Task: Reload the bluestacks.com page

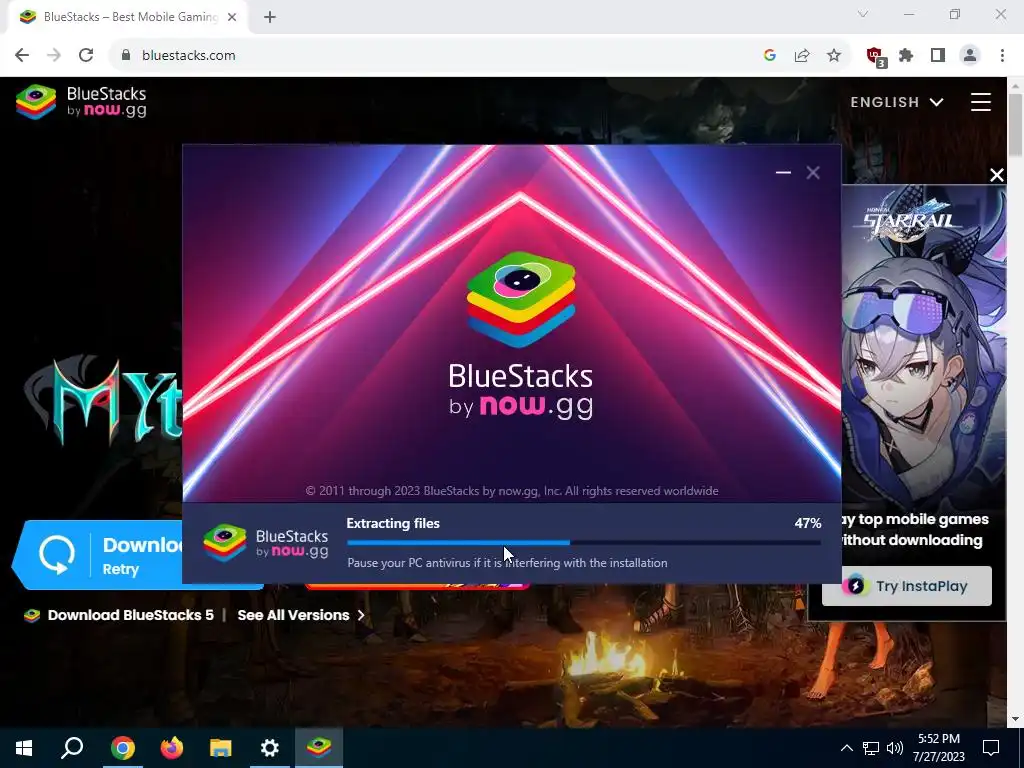Action: coord(86,56)
